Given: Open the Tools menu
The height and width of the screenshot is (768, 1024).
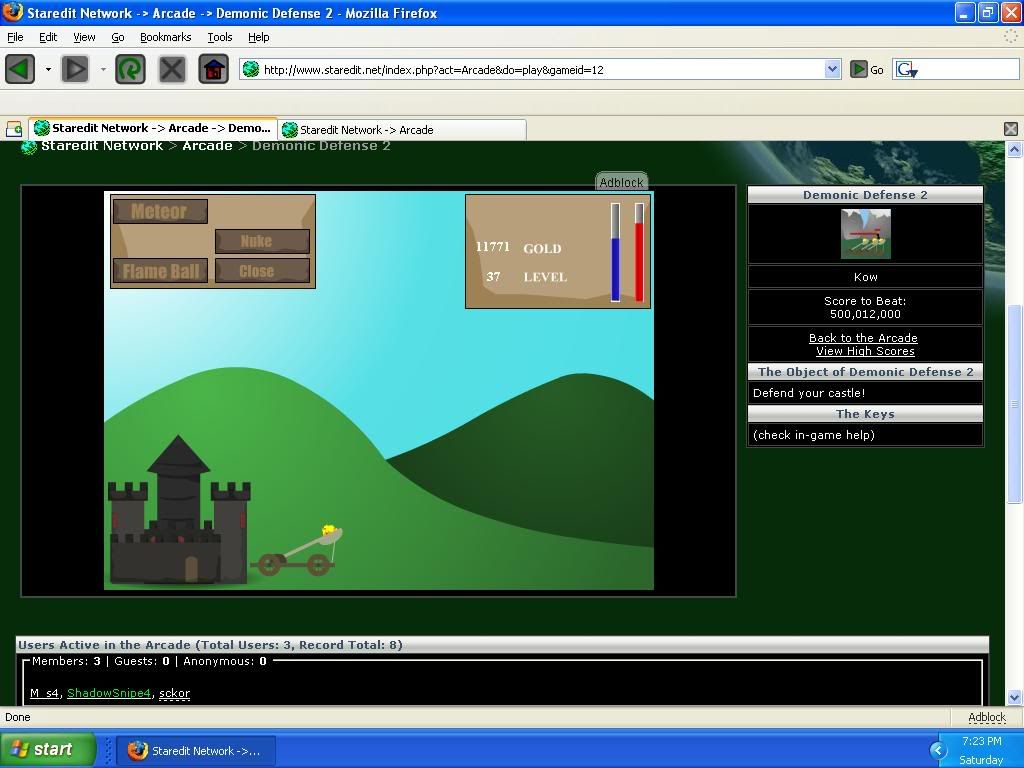Looking at the screenshot, I should point(219,37).
